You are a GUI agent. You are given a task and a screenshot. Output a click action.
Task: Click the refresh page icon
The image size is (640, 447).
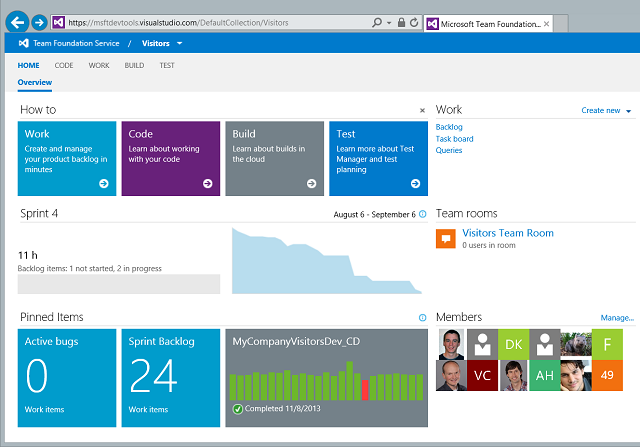click(x=414, y=22)
